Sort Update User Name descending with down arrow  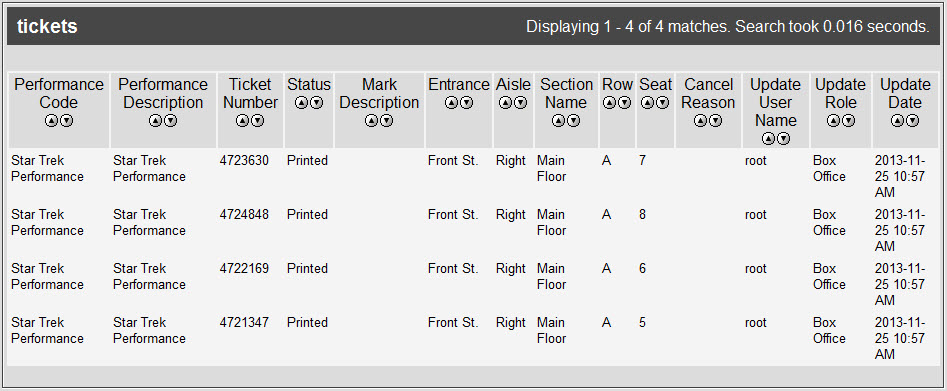coord(783,139)
